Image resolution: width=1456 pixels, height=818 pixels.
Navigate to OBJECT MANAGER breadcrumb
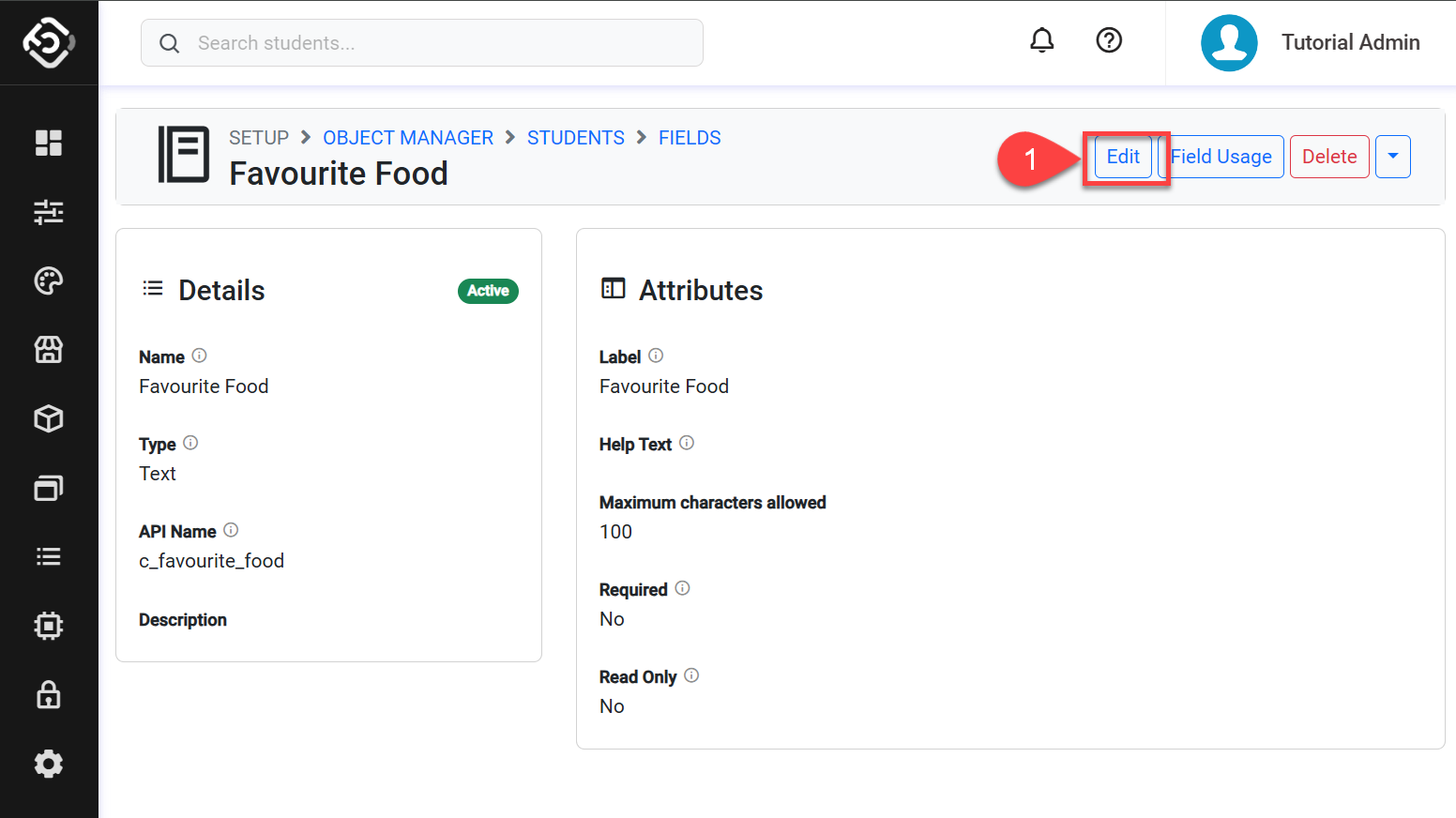tap(408, 138)
